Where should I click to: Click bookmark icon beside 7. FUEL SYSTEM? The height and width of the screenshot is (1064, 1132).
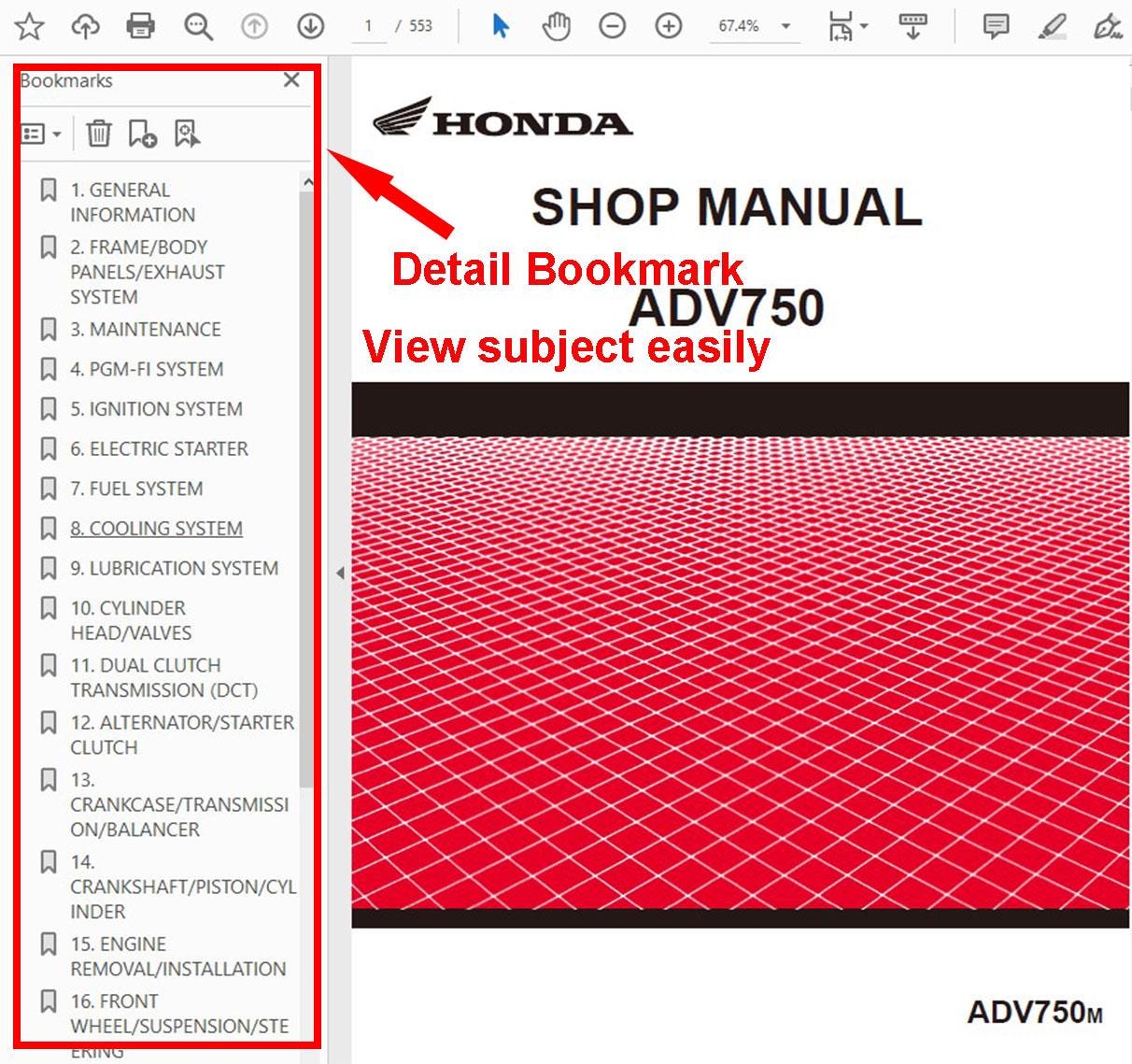(49, 489)
